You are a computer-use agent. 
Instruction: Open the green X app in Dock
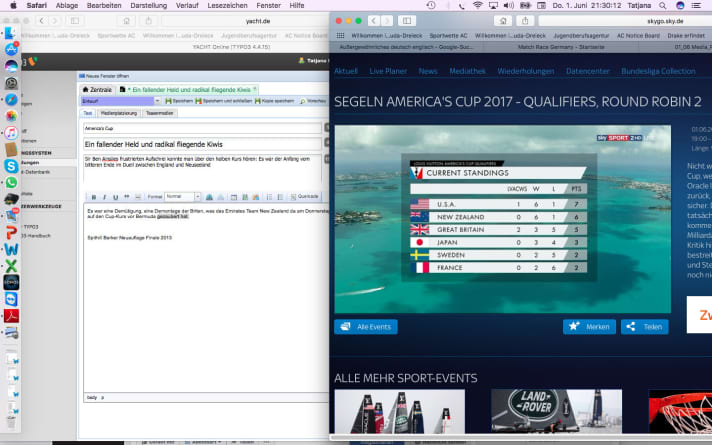click(x=11, y=266)
